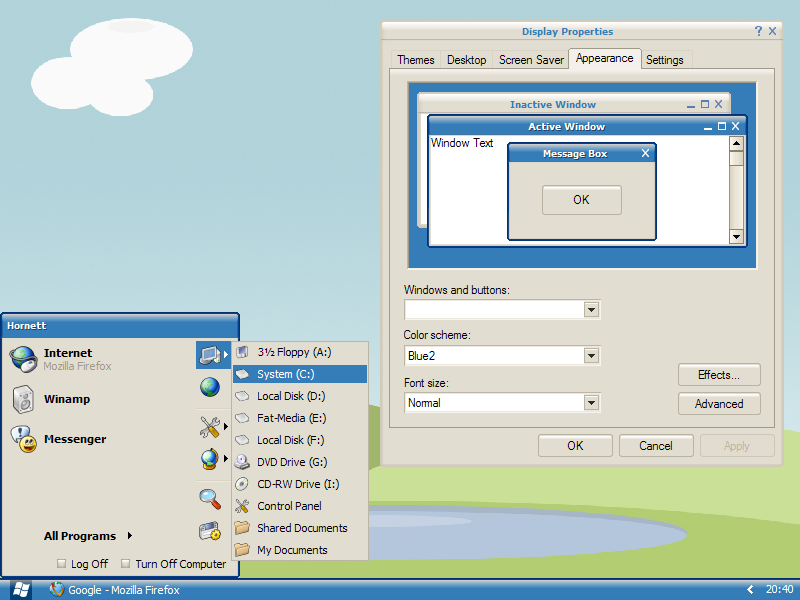800x600 pixels.
Task: Click My Computer icon in Start menu
Action: pyautogui.click(x=210, y=354)
